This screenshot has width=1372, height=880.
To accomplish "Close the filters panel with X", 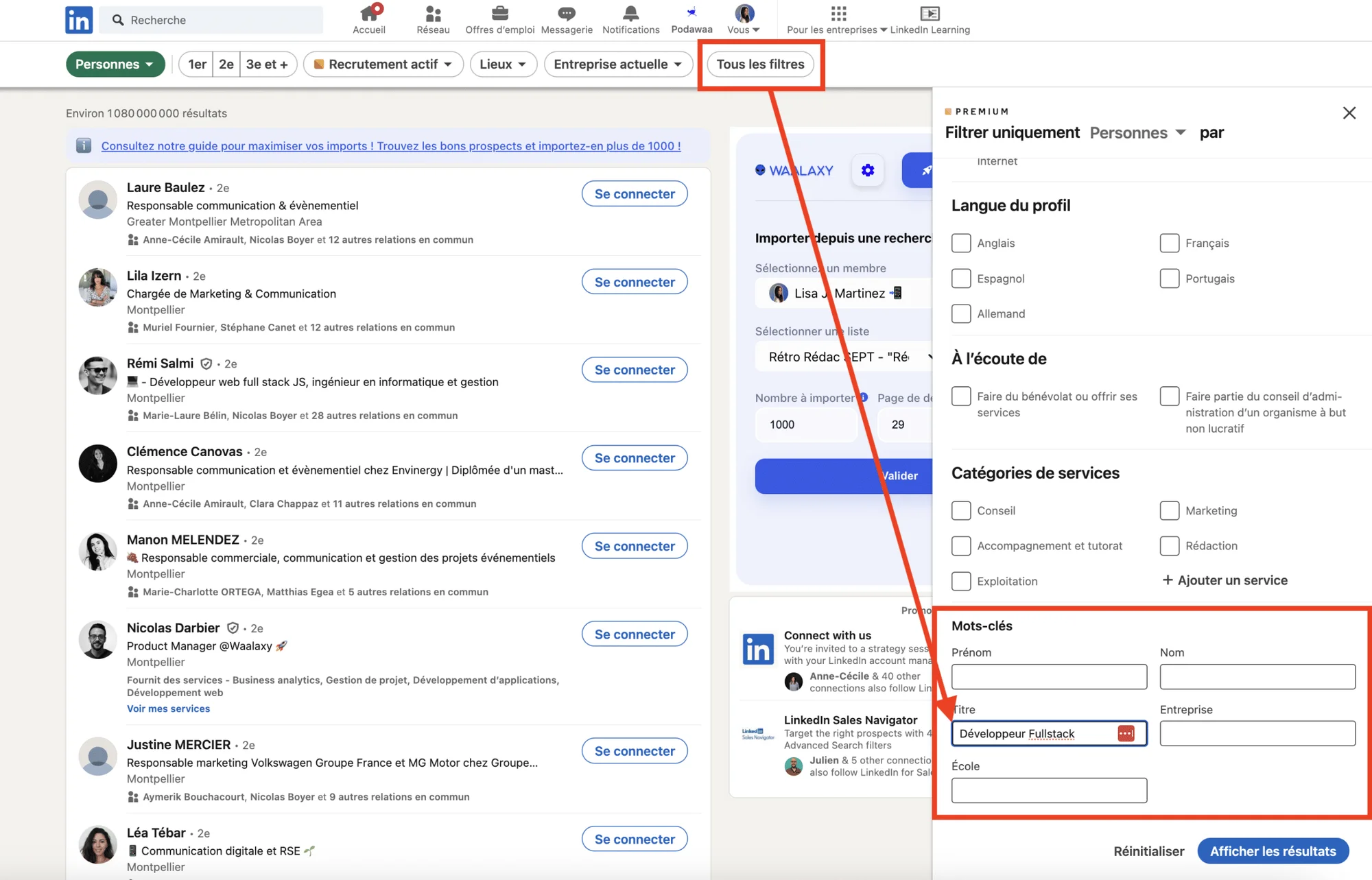I will coord(1349,112).
